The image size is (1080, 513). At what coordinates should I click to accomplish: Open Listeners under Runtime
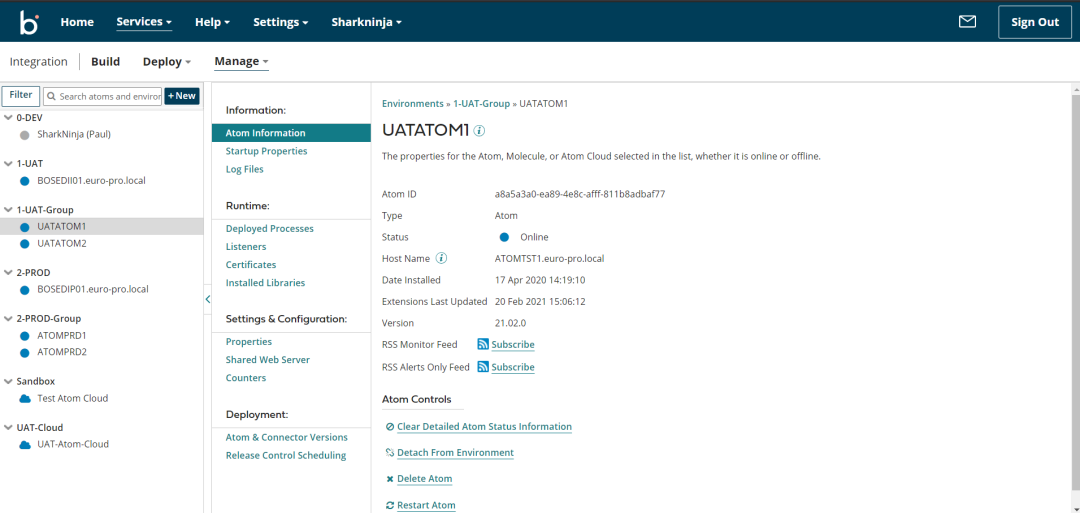click(246, 247)
